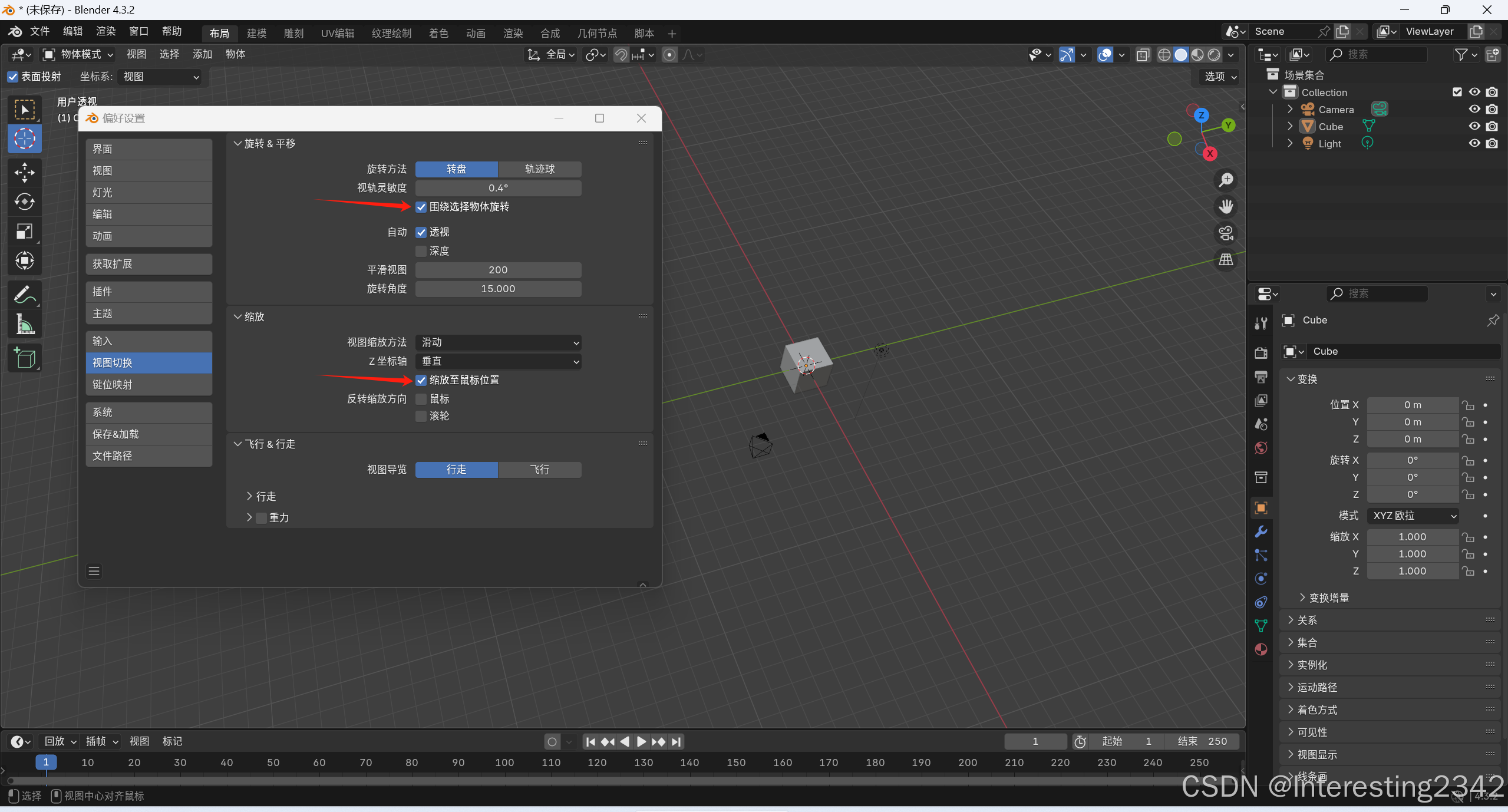Open the 视图缩放方法 dropdown
The image size is (1508, 812).
(x=499, y=342)
